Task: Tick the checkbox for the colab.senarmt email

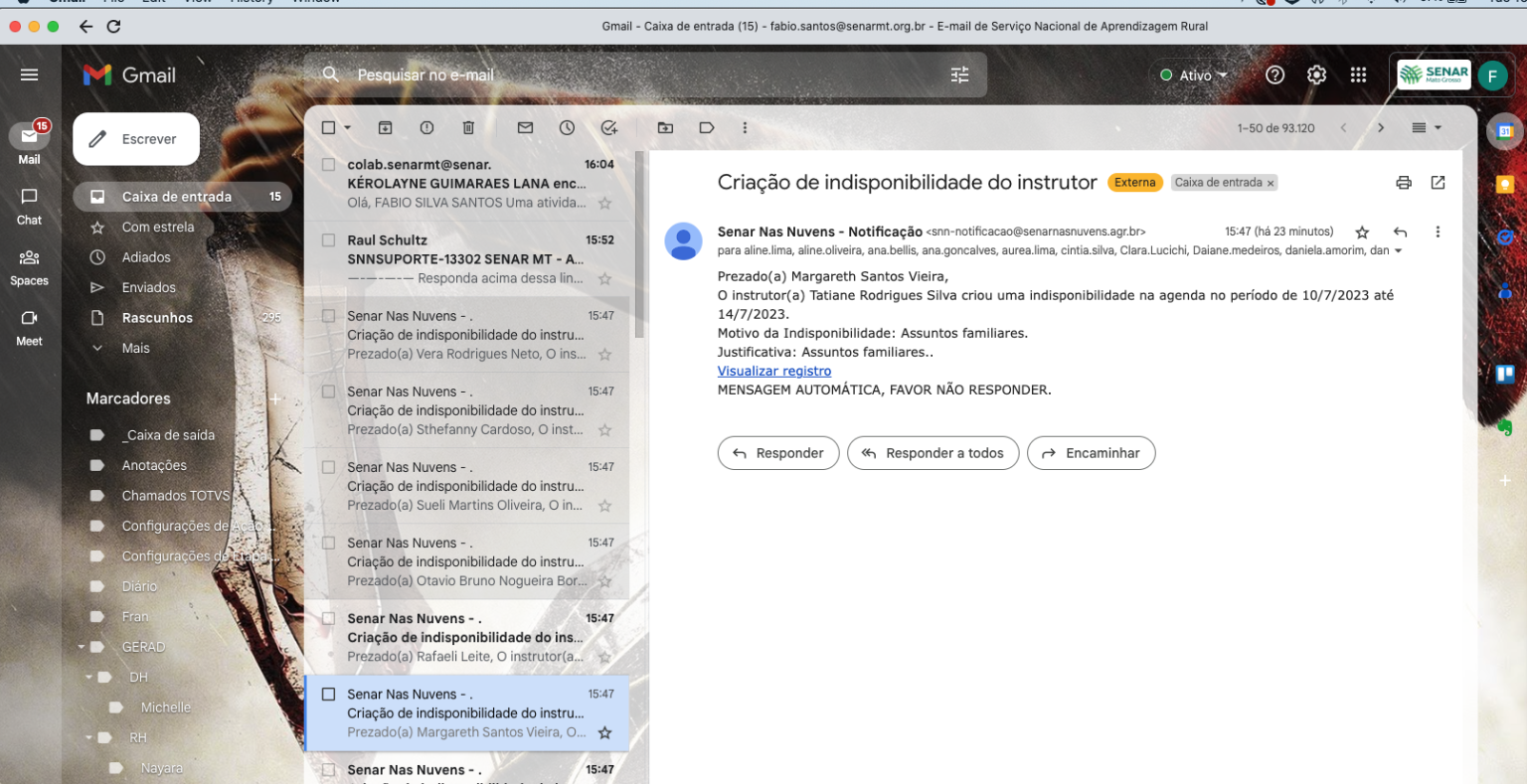Action: click(329, 165)
